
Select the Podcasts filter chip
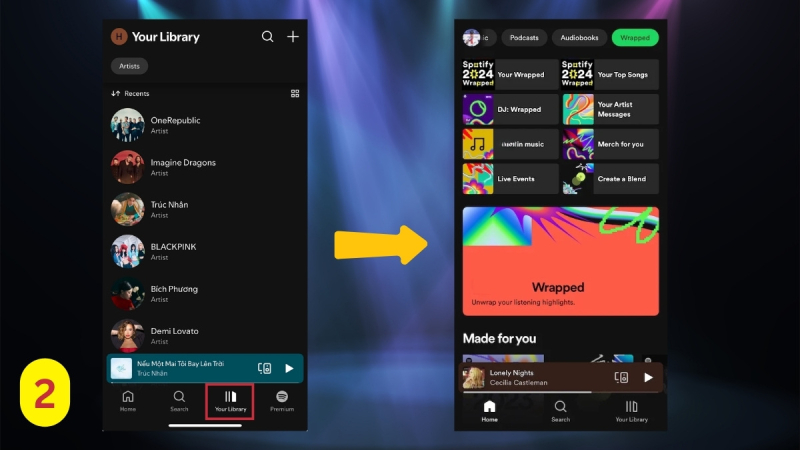pos(524,38)
